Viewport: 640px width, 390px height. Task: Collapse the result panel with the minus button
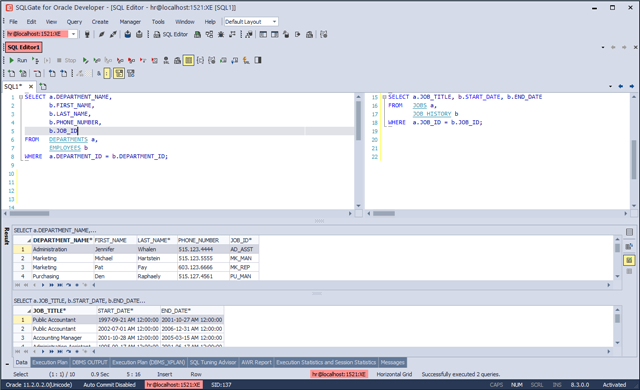tap(7, 364)
